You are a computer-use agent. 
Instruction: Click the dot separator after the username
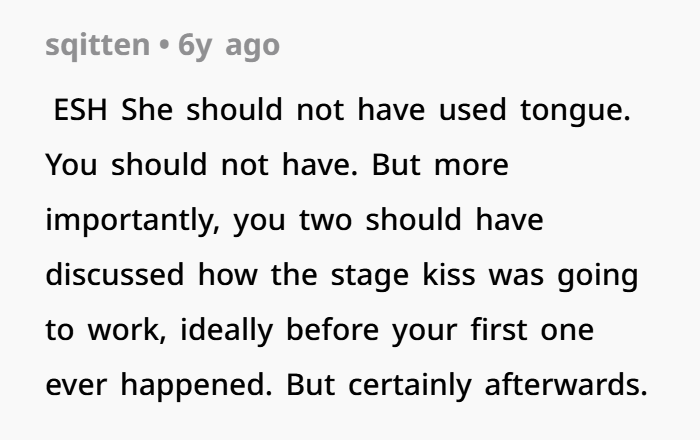tap(163, 46)
